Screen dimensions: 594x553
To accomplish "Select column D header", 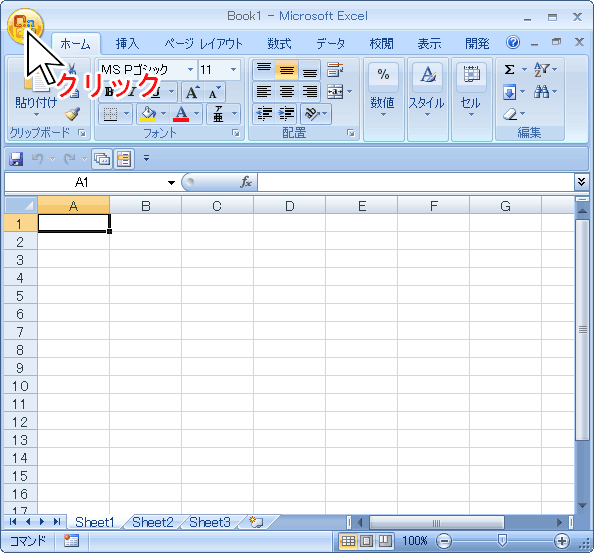I will pos(289,206).
